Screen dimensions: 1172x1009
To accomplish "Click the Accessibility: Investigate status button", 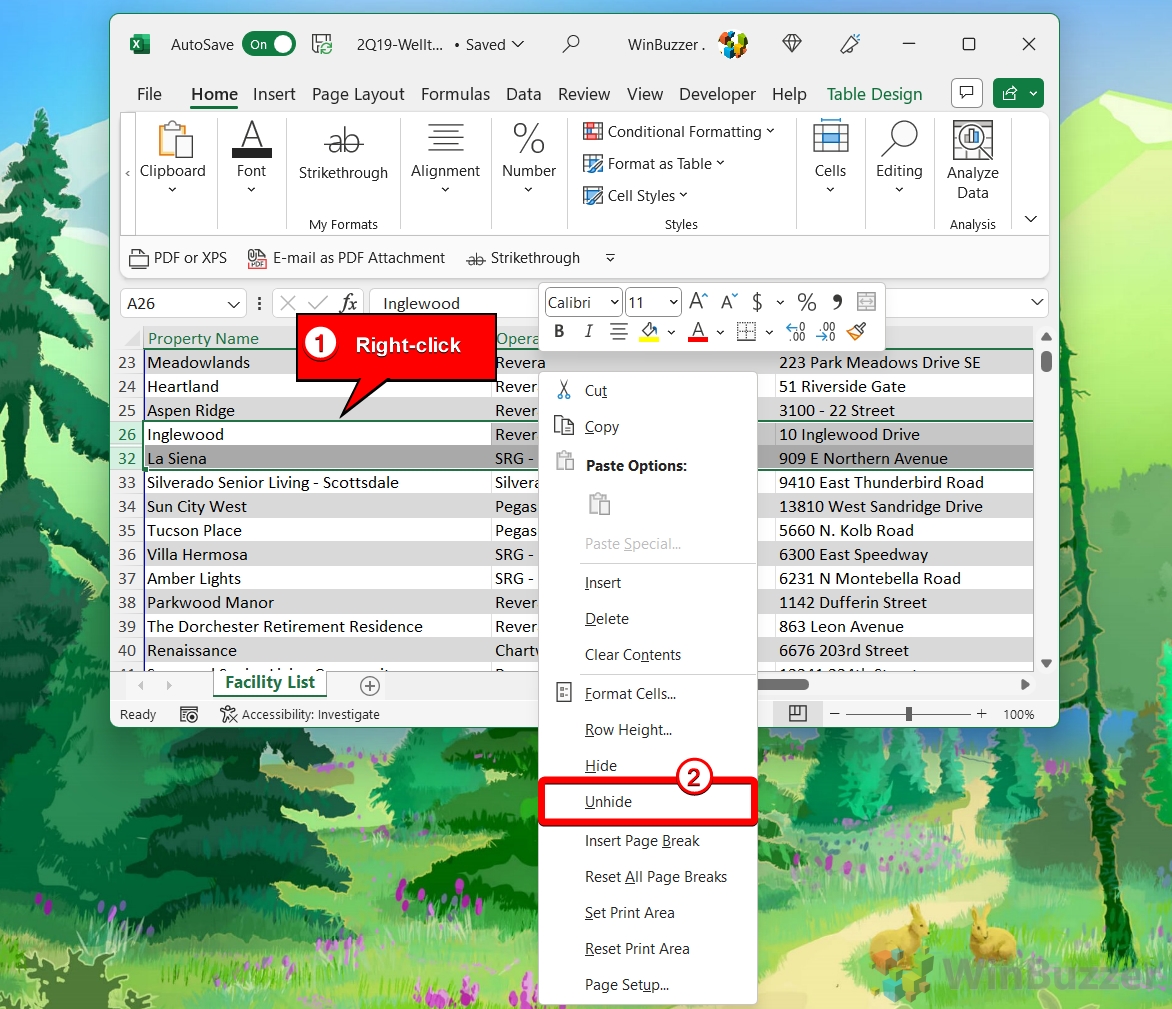I will (x=300, y=714).
